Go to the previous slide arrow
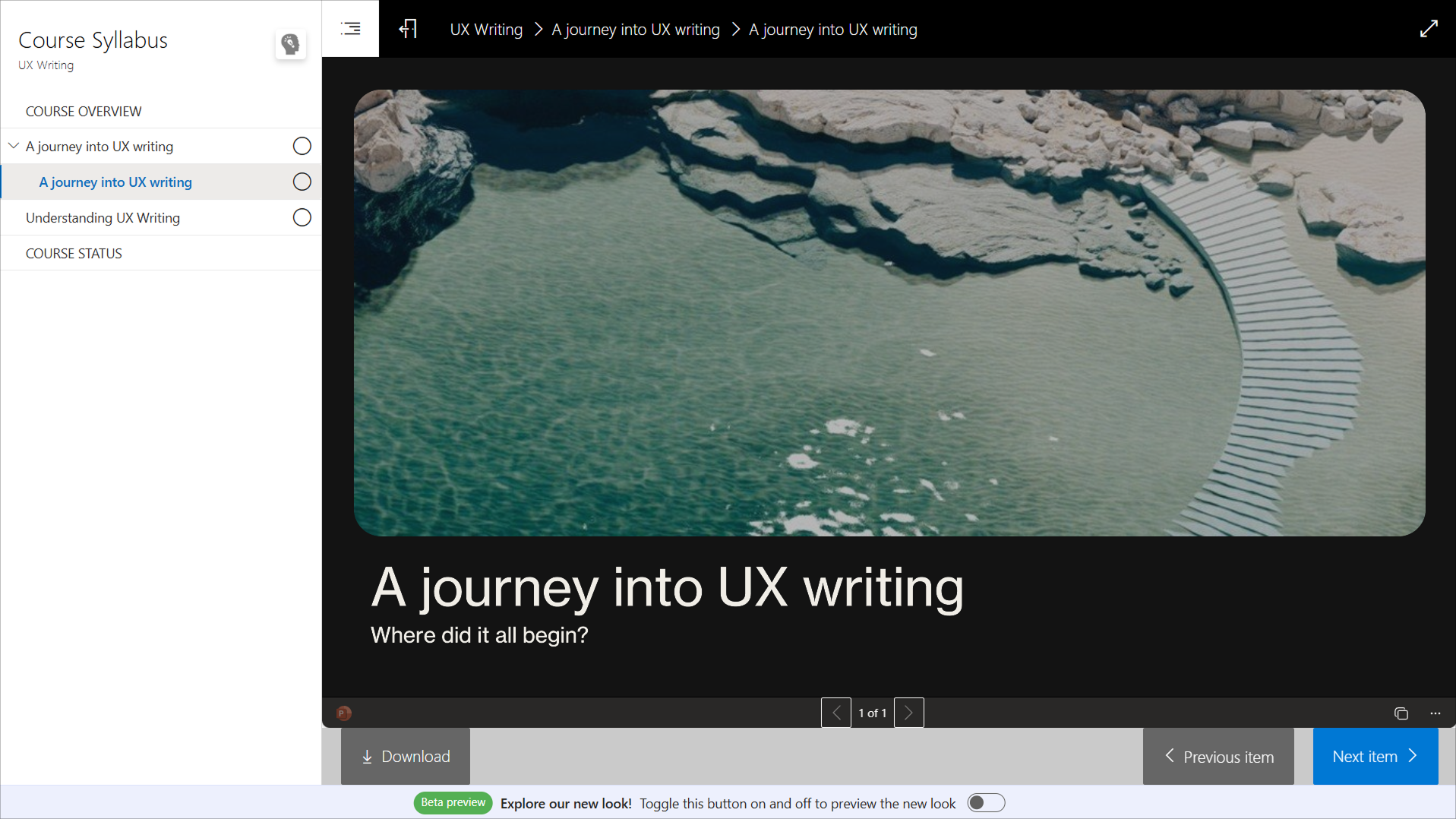Screen dimensions: 1456x819 pos(835,713)
